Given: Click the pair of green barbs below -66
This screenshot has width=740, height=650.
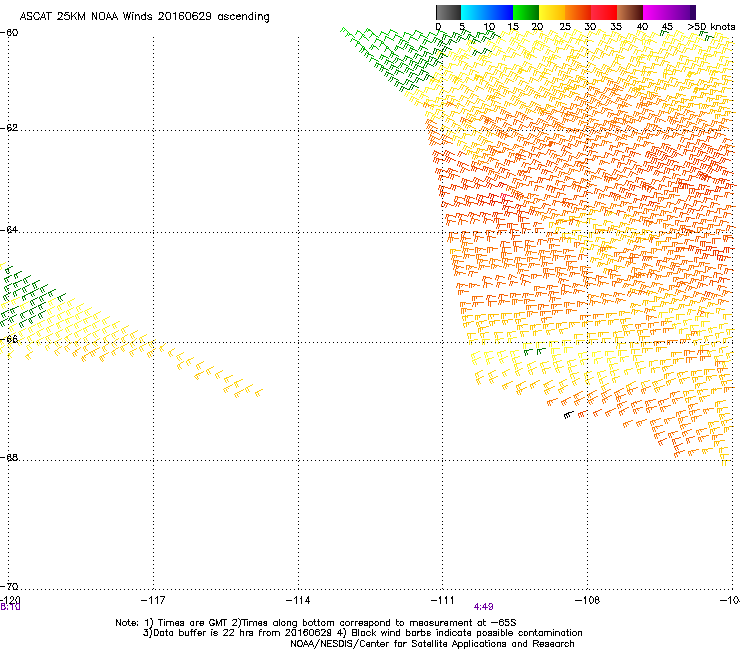Looking at the screenshot, I should pyautogui.click(x=535, y=352).
